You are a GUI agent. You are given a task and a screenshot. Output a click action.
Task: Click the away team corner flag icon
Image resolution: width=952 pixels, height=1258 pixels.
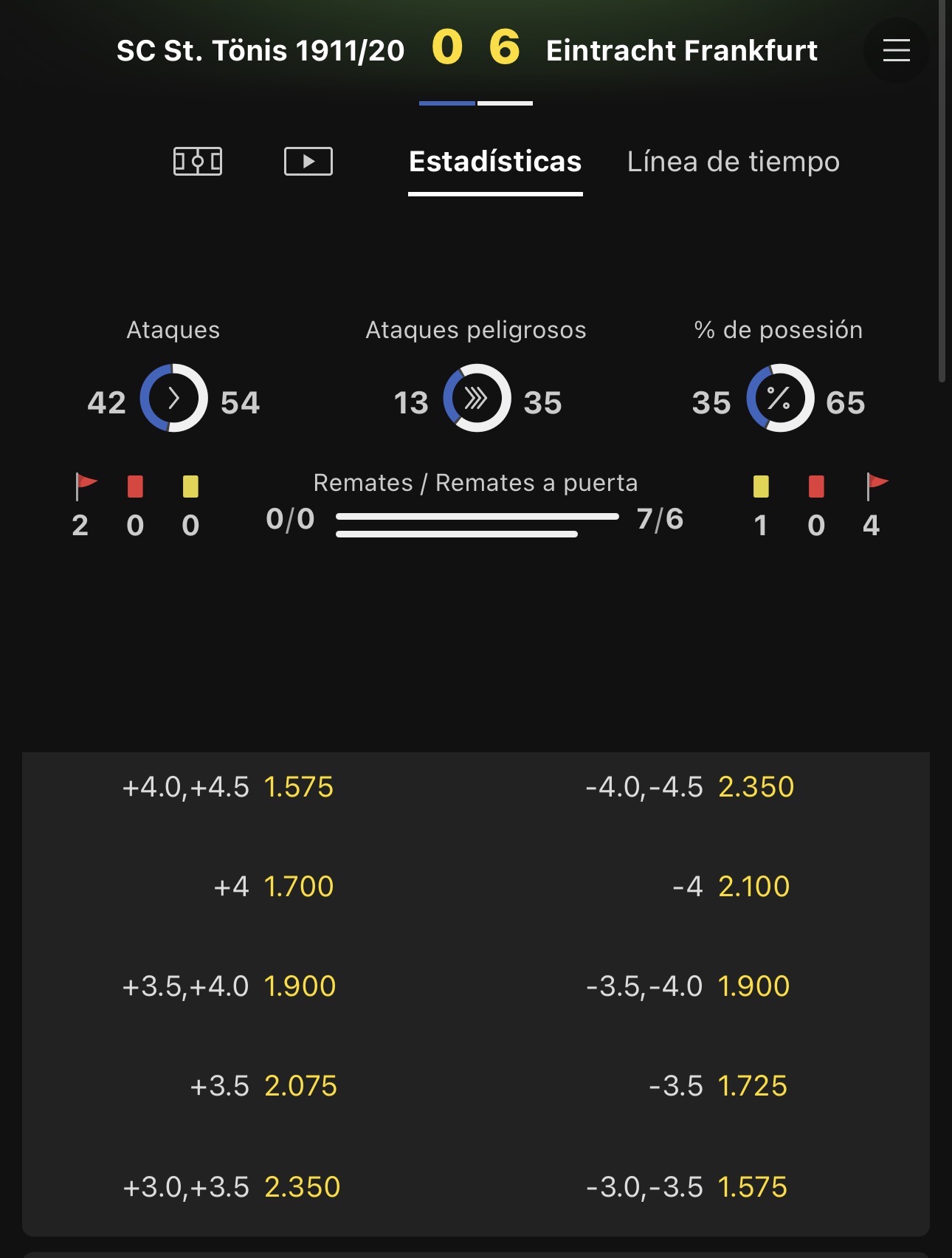pyautogui.click(x=877, y=487)
